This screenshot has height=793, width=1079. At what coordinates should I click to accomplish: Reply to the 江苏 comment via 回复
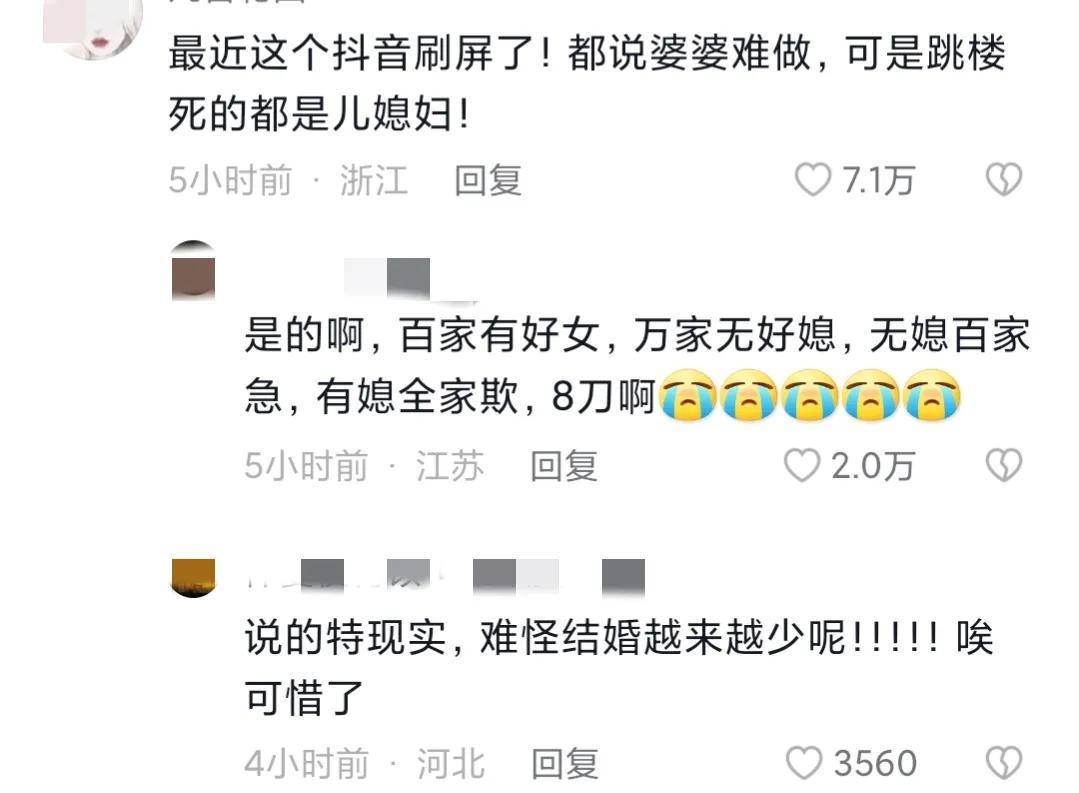(564, 466)
